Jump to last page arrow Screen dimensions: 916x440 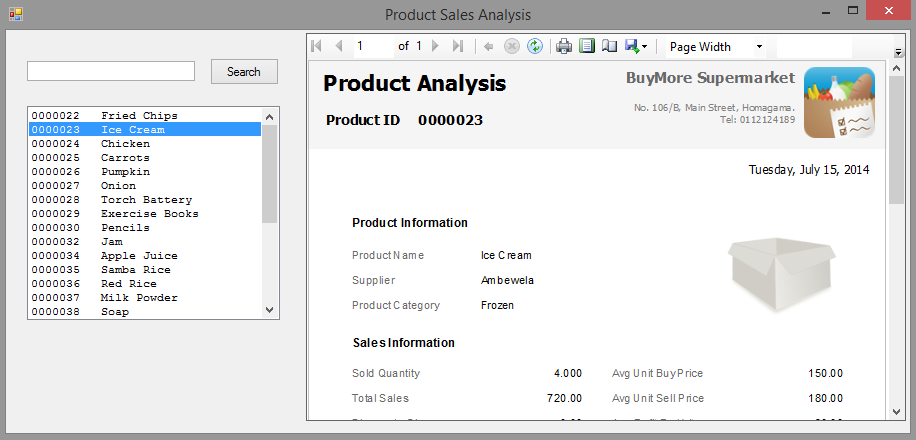[458, 46]
